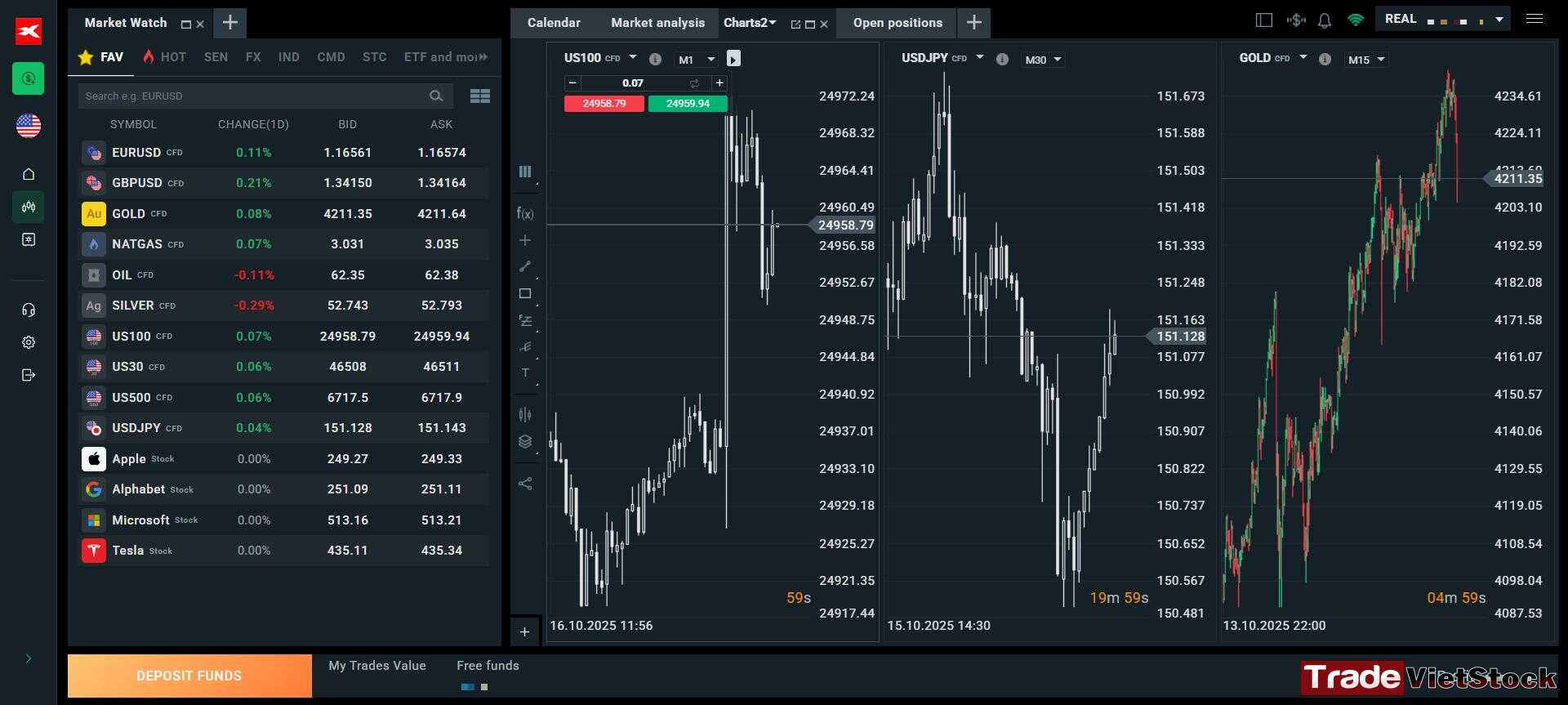Open GOLD symbol dropdown
Viewport: 1568px width, 705px height.
(x=1303, y=57)
